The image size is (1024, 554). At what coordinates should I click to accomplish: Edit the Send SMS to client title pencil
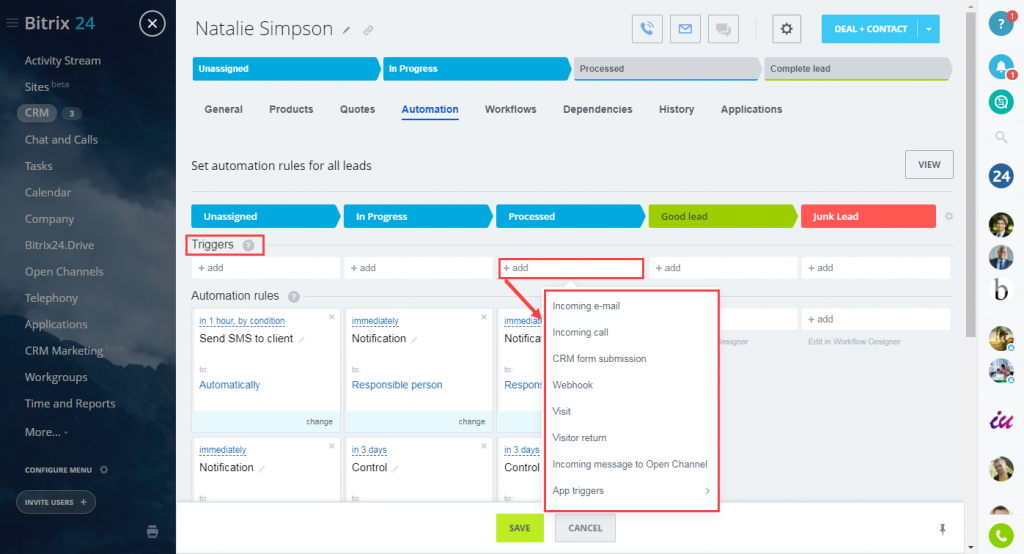click(301, 340)
